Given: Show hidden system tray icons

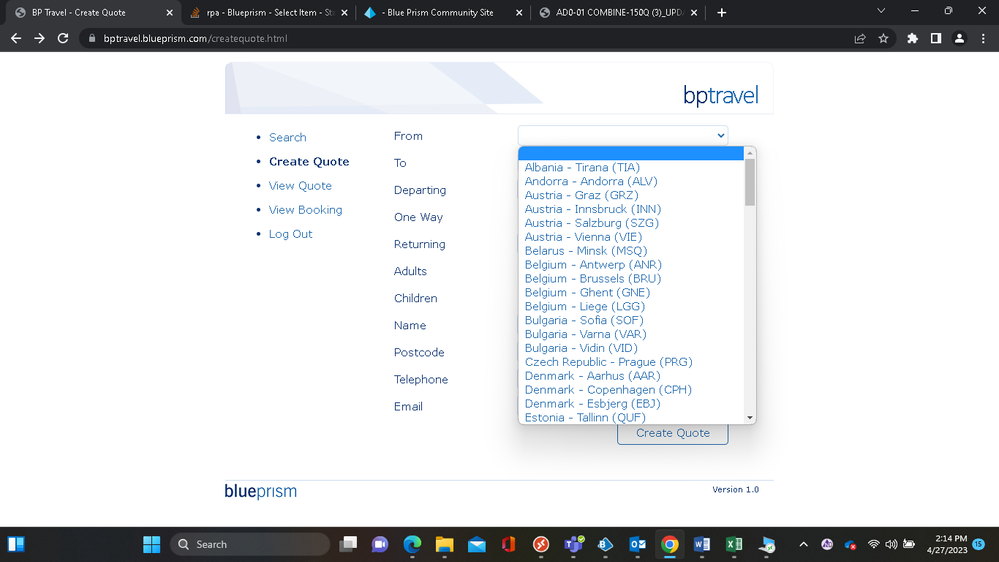Looking at the screenshot, I should point(803,544).
